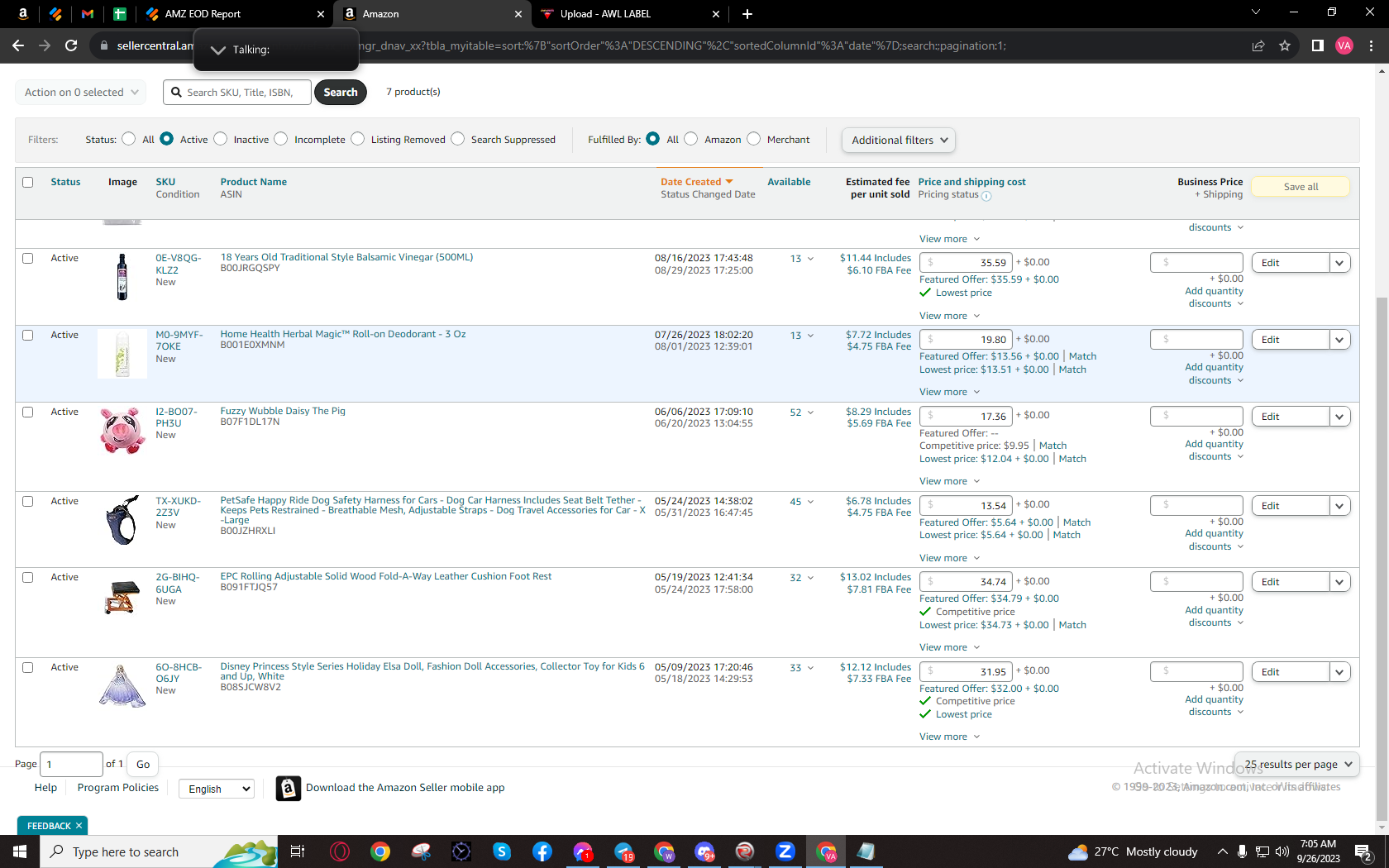Image resolution: width=1389 pixels, height=868 pixels.
Task: Show hidden system tray icons
Action: point(1222,851)
